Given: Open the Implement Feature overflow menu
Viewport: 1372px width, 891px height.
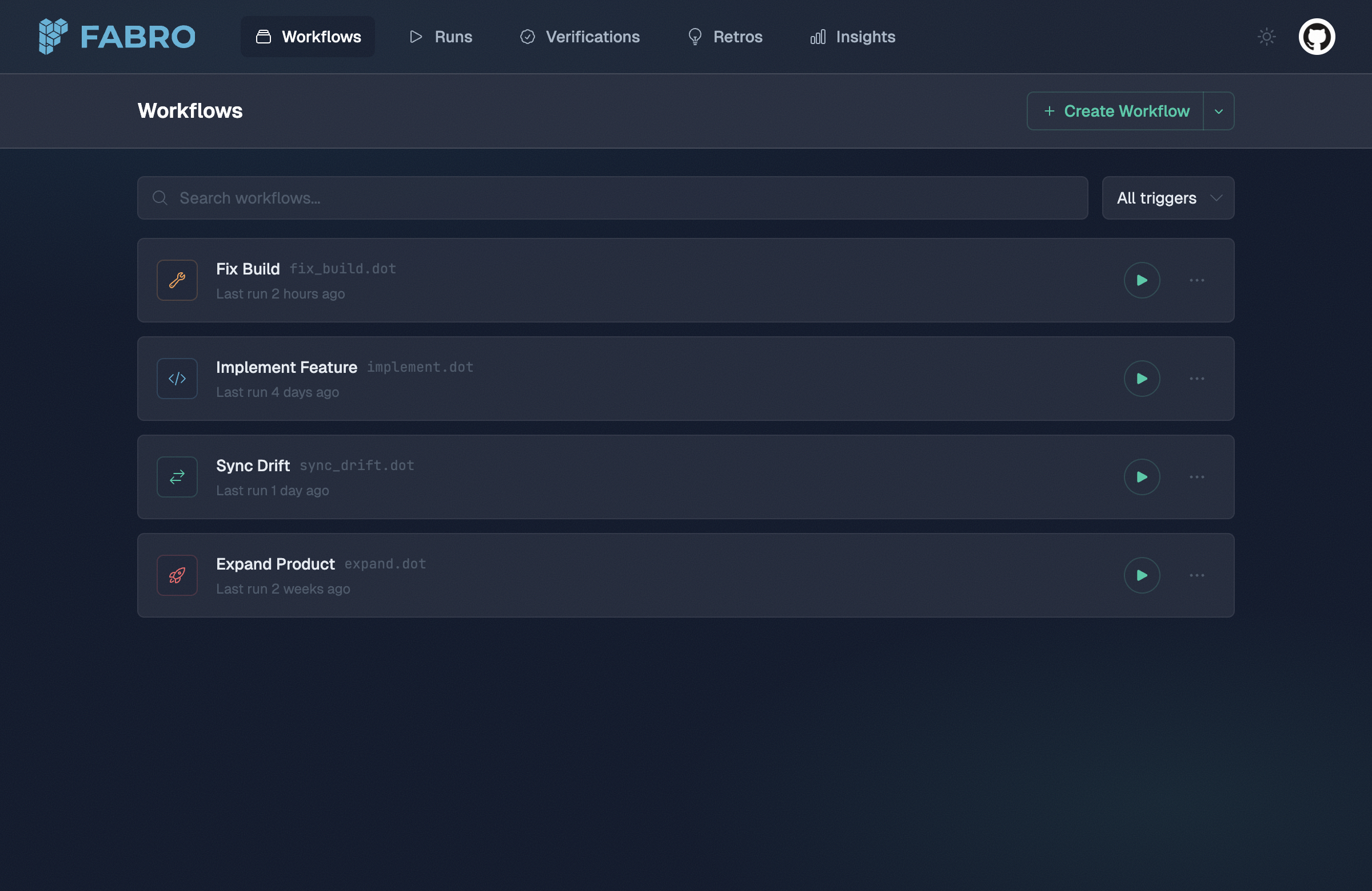Looking at the screenshot, I should [x=1196, y=379].
